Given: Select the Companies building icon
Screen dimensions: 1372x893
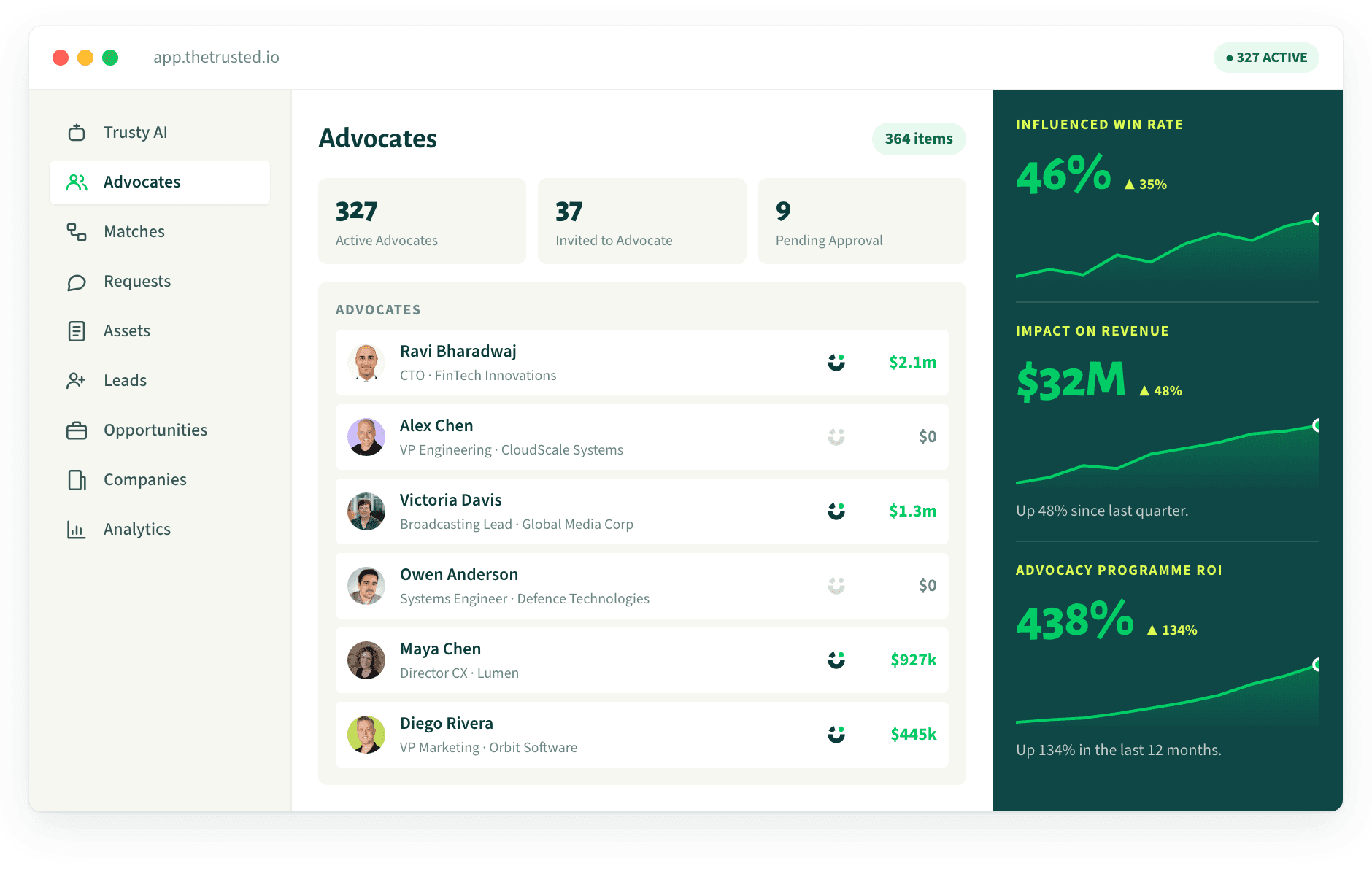Looking at the screenshot, I should click(77, 479).
